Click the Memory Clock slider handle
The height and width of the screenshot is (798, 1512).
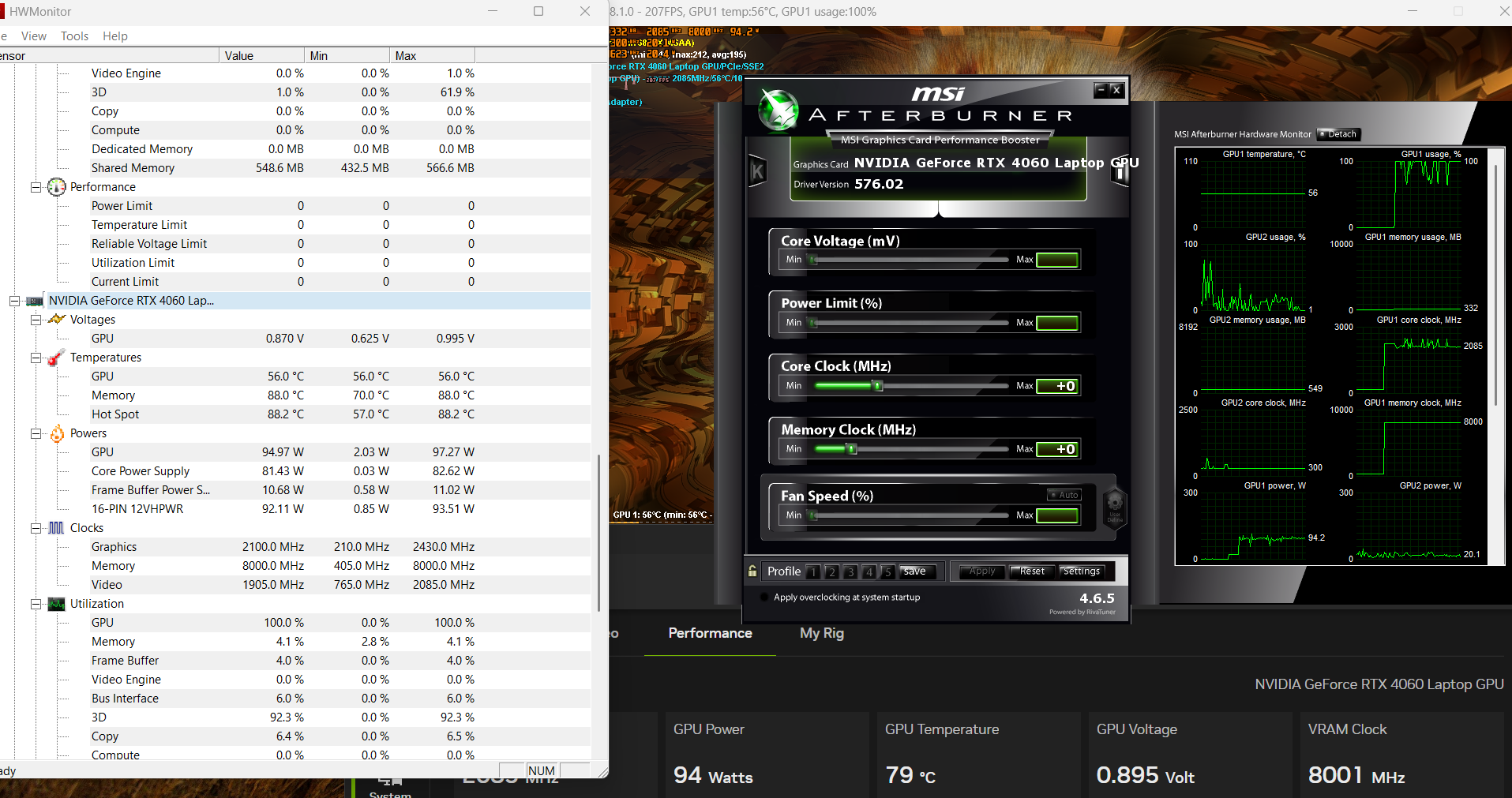[x=851, y=449]
